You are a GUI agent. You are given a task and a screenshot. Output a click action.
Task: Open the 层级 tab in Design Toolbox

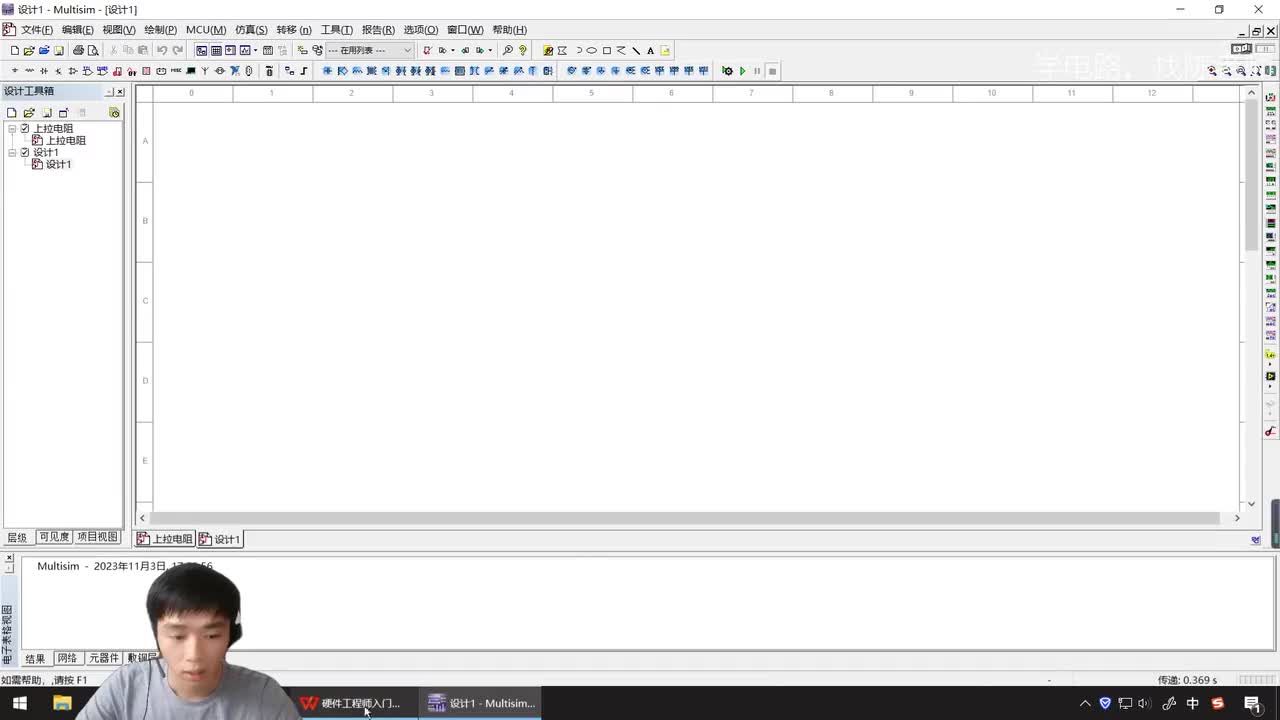[x=17, y=537]
